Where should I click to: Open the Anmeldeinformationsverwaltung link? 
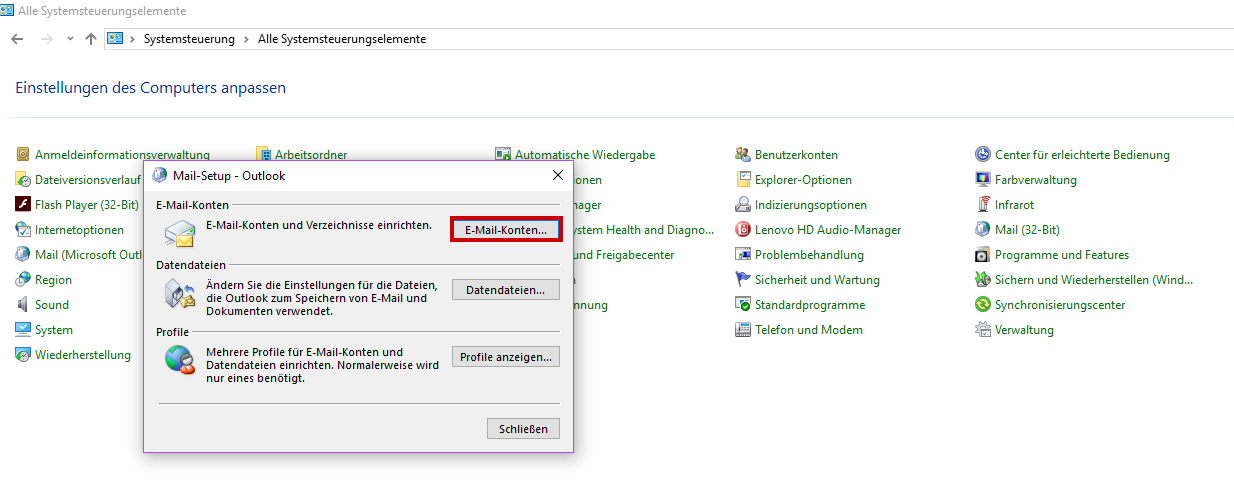(x=122, y=155)
